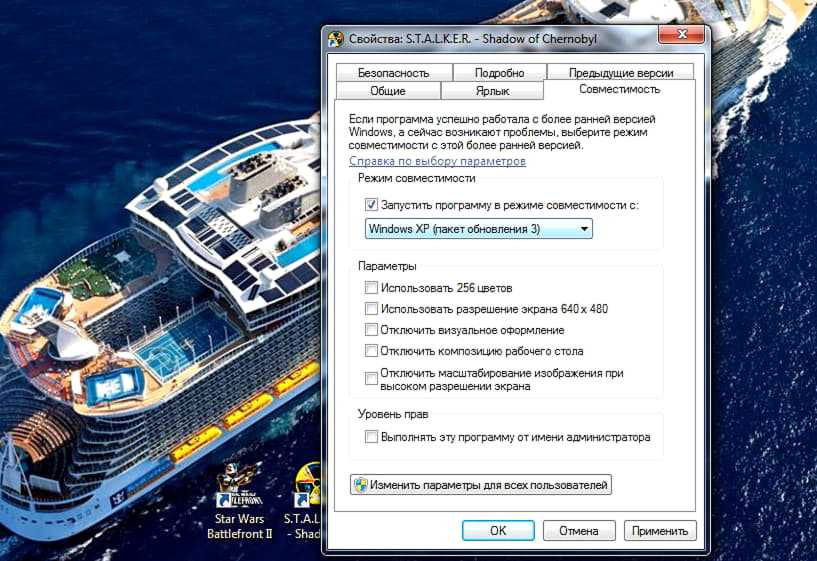The image size is (817, 561).
Task: Open the Ярлык tab
Action: [x=492, y=91]
